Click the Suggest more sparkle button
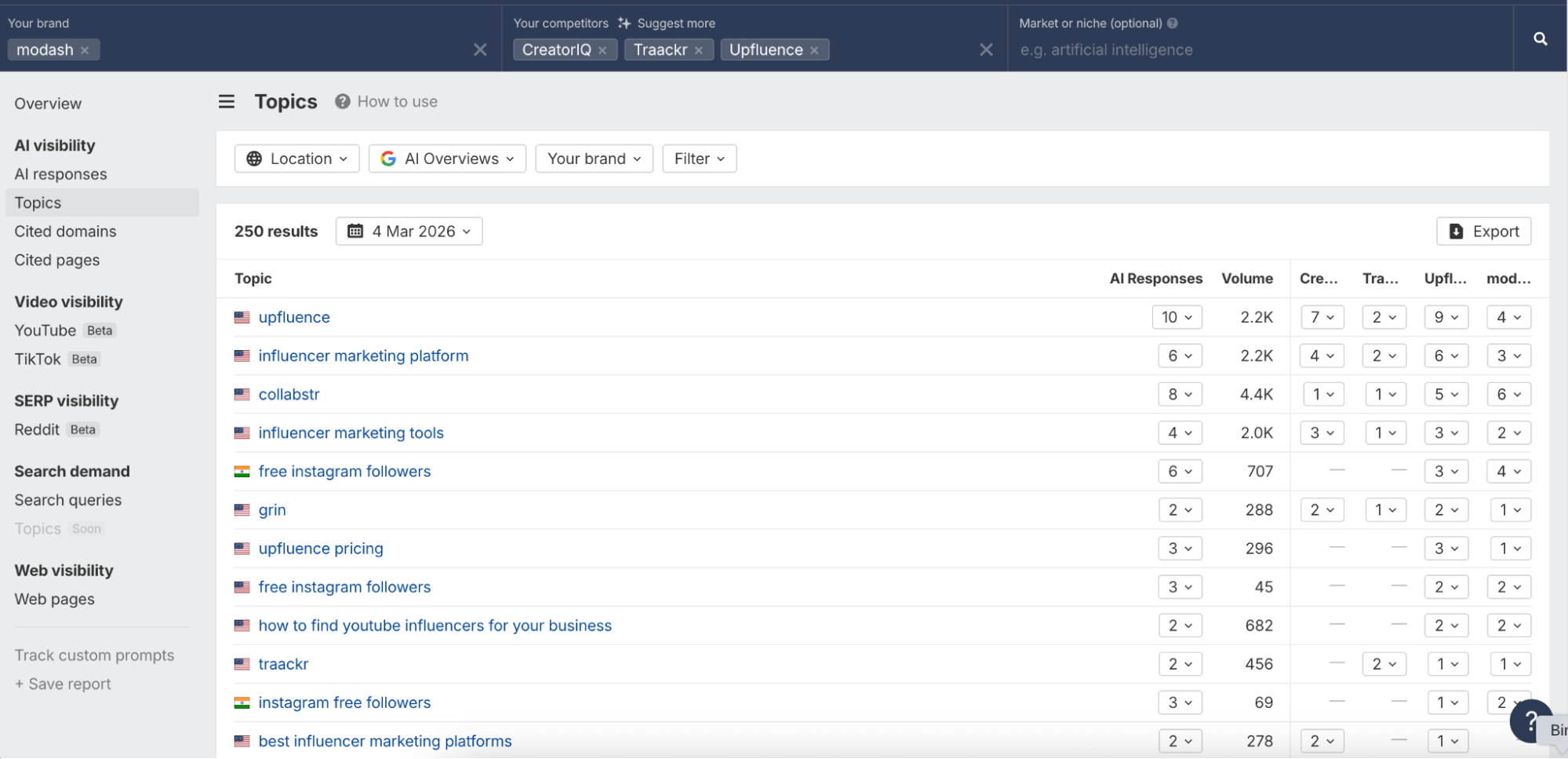 coord(667,23)
